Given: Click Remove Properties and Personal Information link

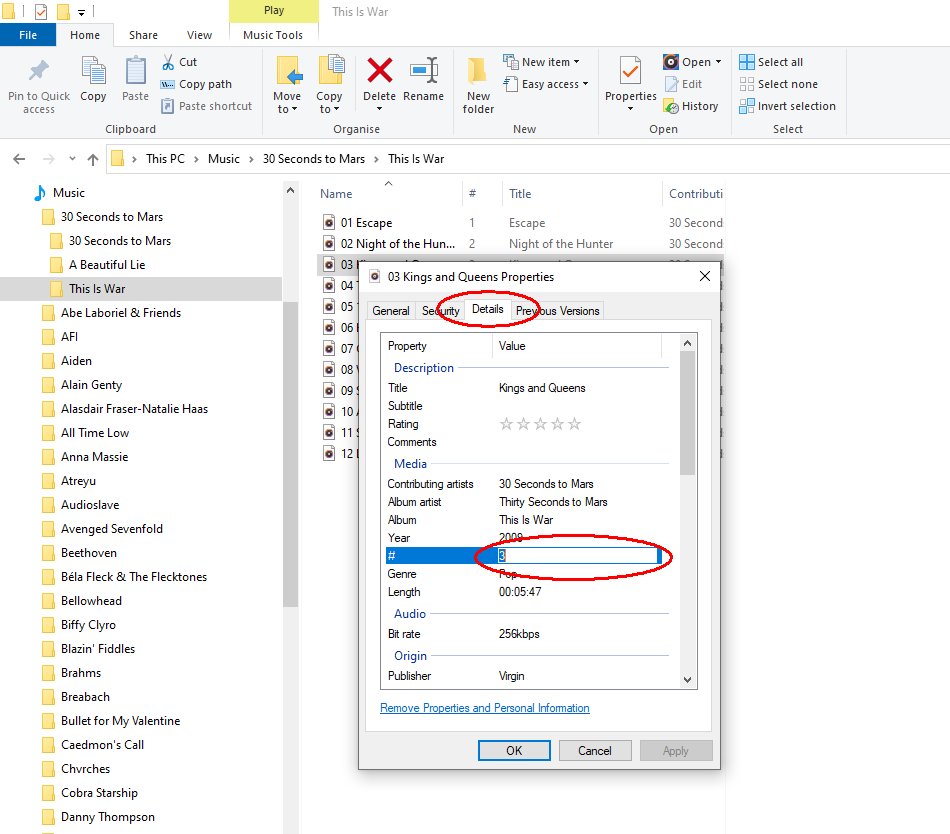Looking at the screenshot, I should point(485,707).
